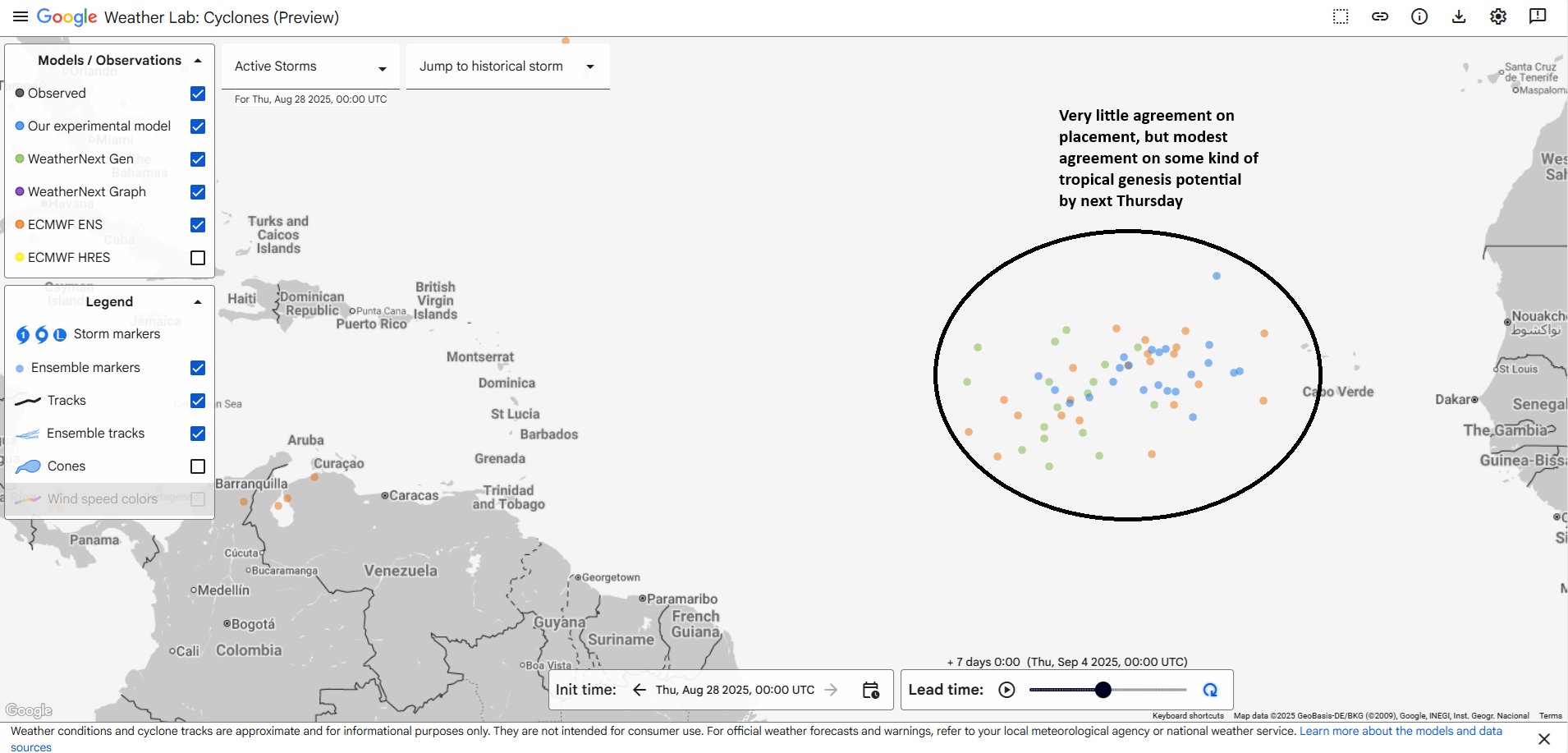This screenshot has width=1568, height=753.
Task: Copy the share link icon
Action: [1380, 16]
